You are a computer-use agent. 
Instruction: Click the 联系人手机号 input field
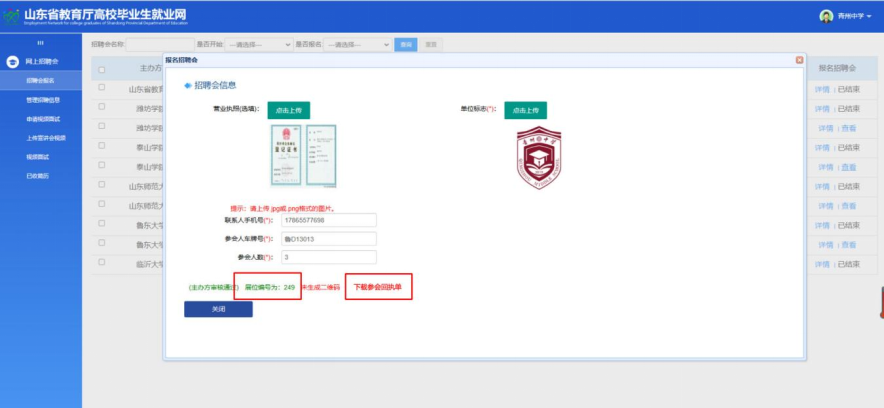pos(329,220)
